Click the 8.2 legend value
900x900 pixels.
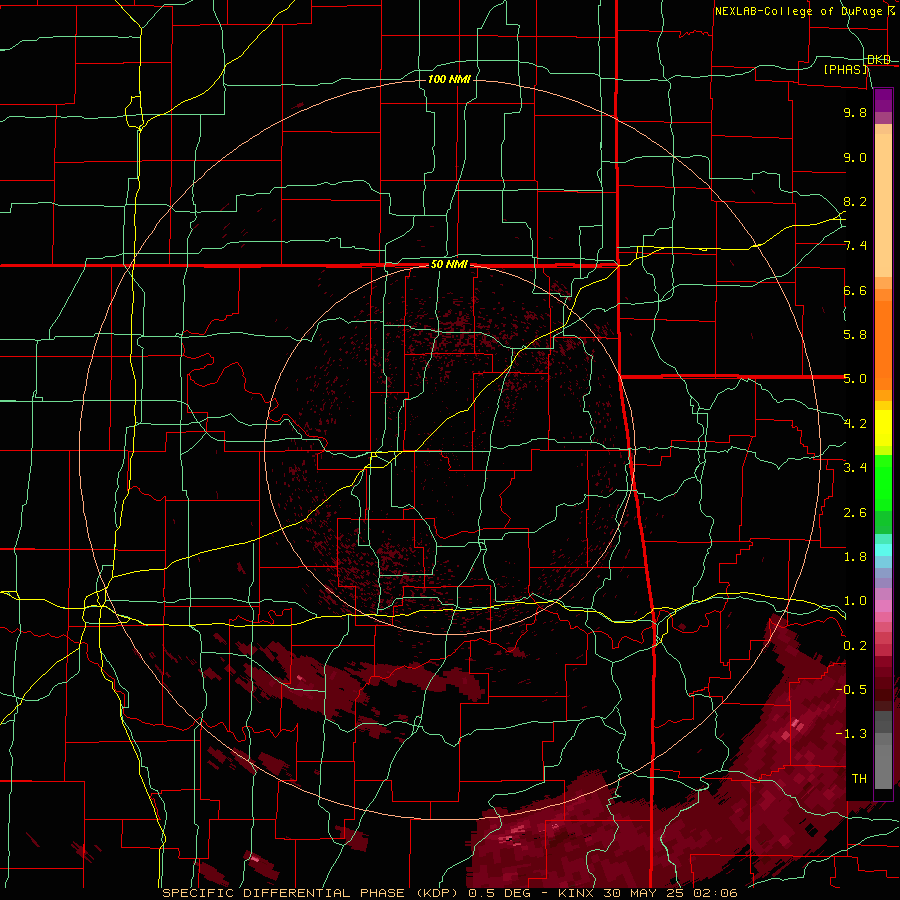click(855, 201)
